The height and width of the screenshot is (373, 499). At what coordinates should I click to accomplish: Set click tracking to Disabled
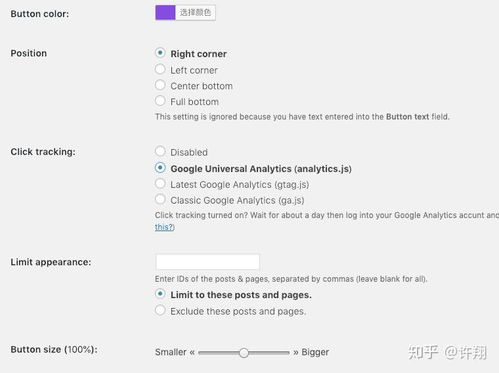160,151
